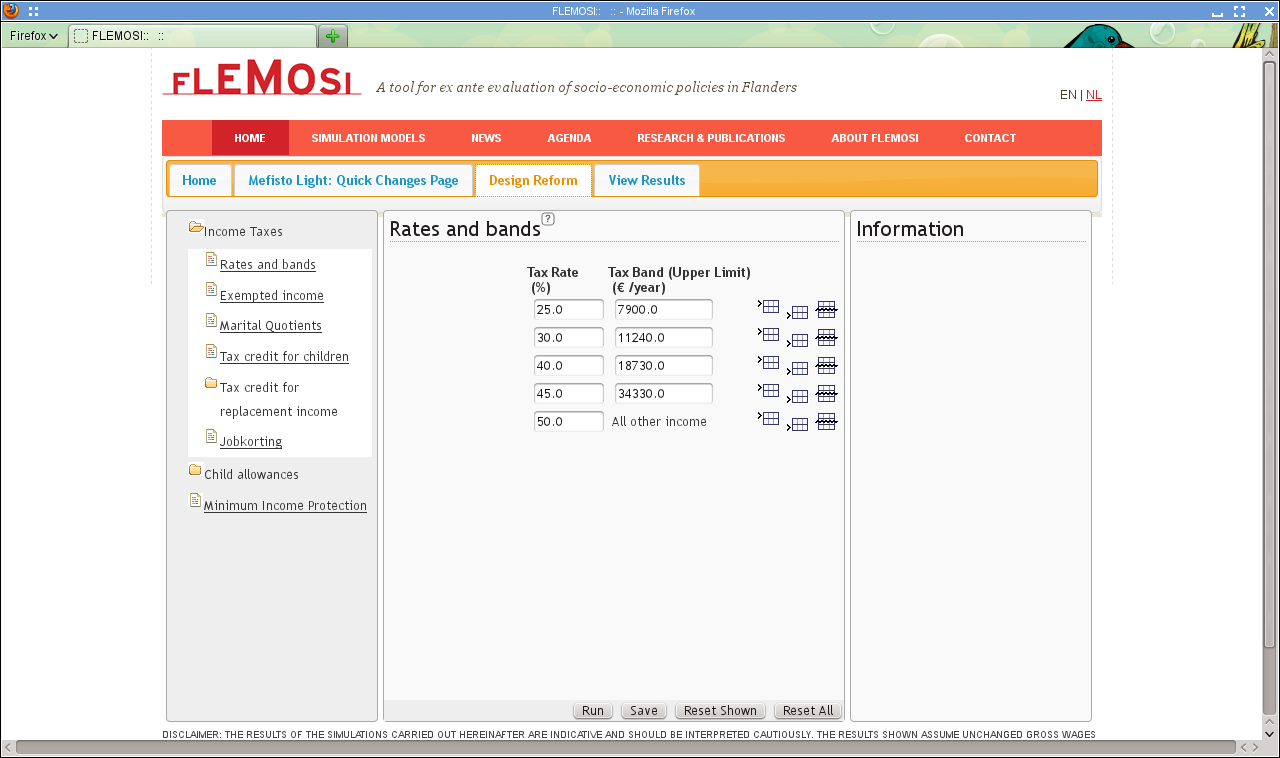Click the Reset All button

(x=807, y=711)
